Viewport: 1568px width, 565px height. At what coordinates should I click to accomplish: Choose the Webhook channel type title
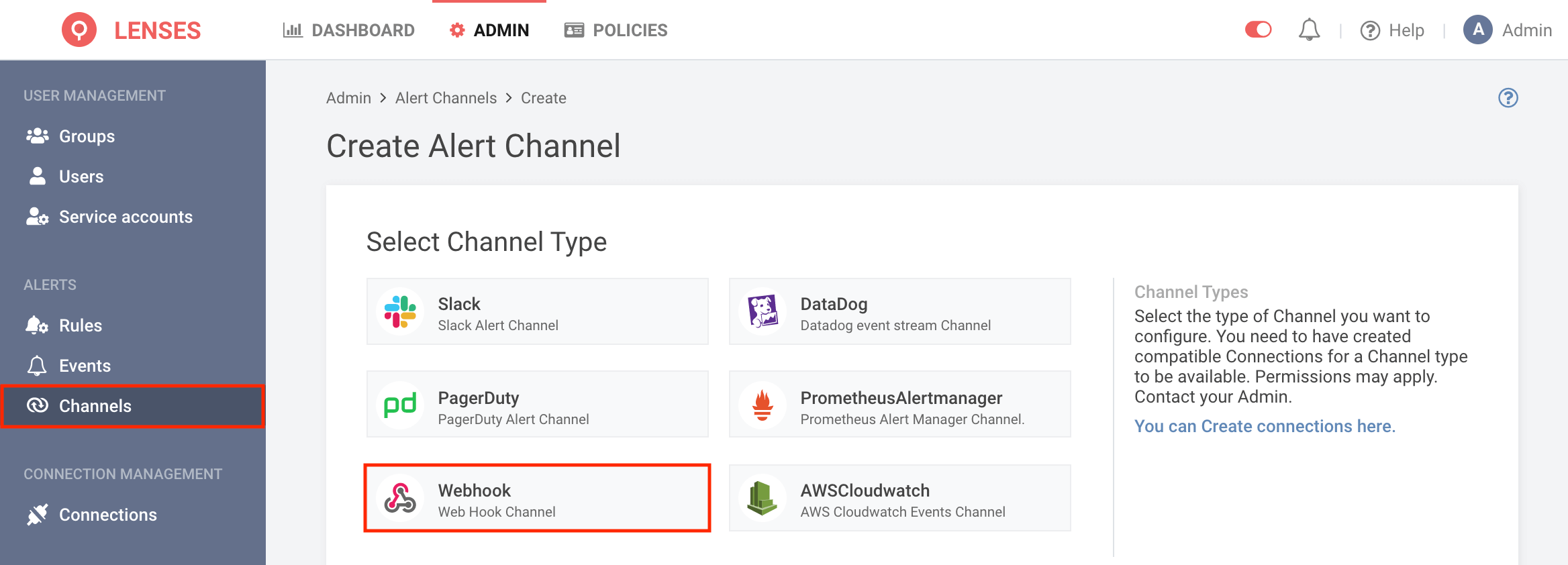pos(475,491)
